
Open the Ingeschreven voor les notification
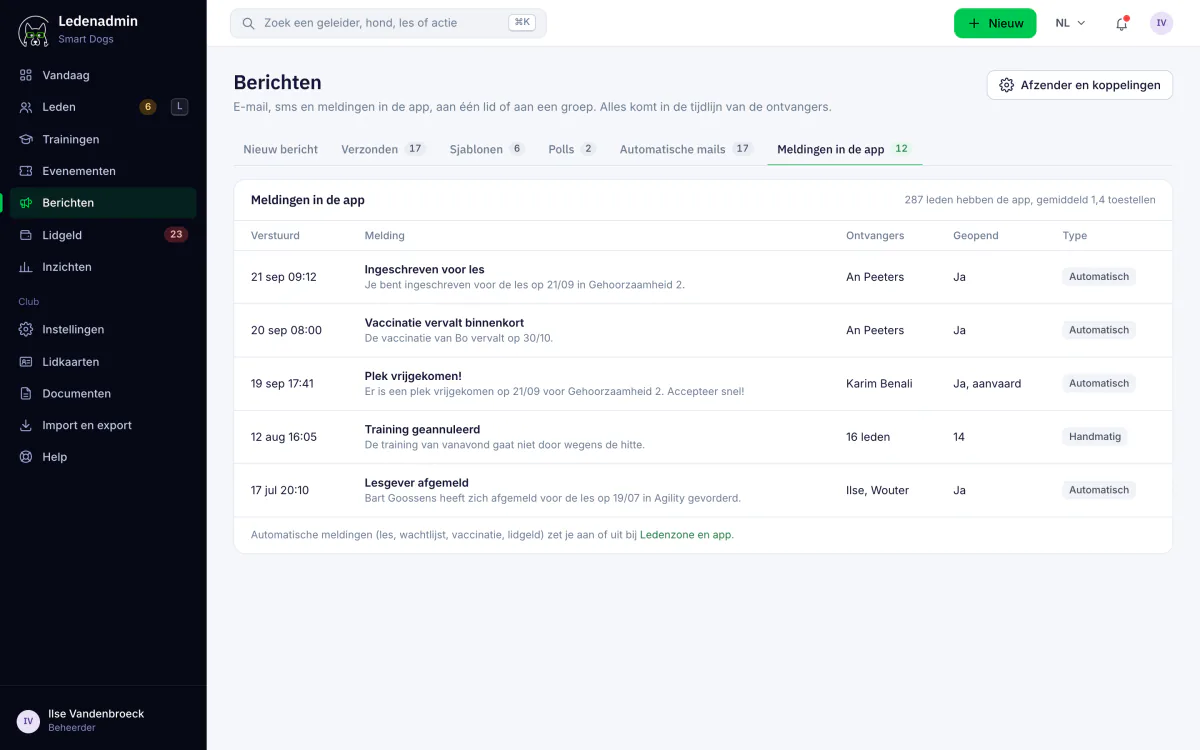[x=703, y=277]
